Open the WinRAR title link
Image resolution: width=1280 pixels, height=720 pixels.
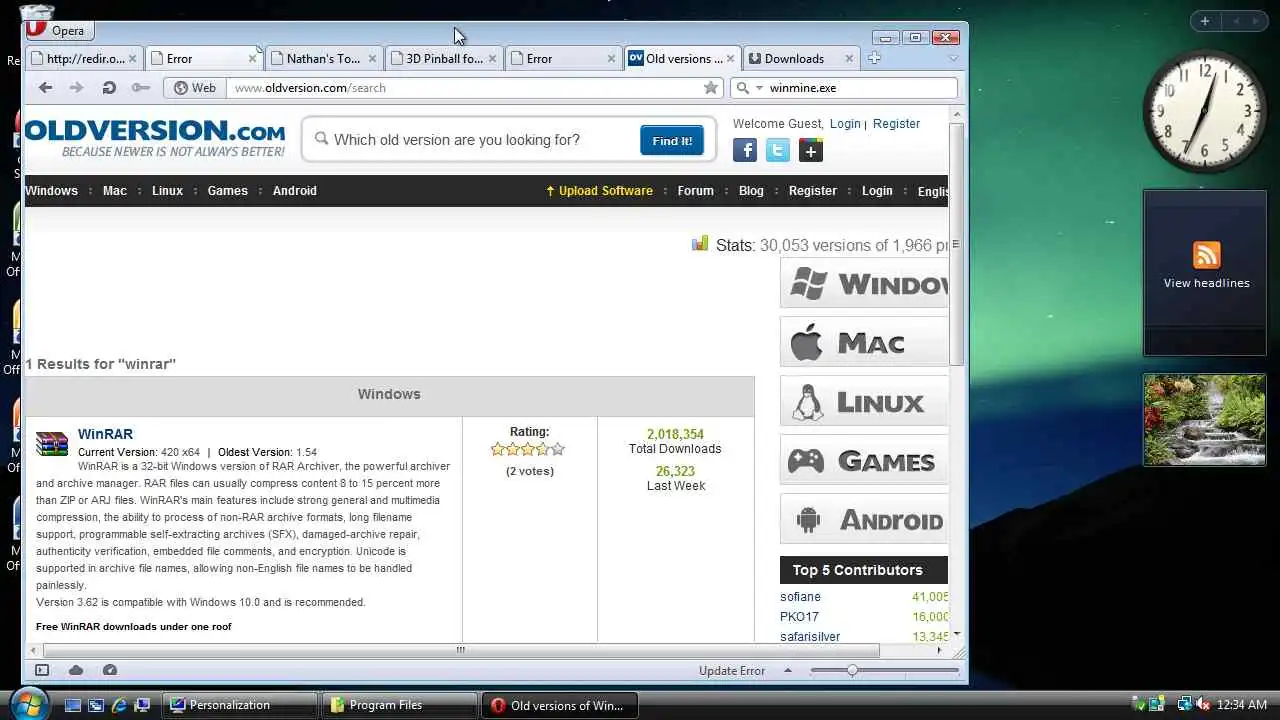point(105,434)
